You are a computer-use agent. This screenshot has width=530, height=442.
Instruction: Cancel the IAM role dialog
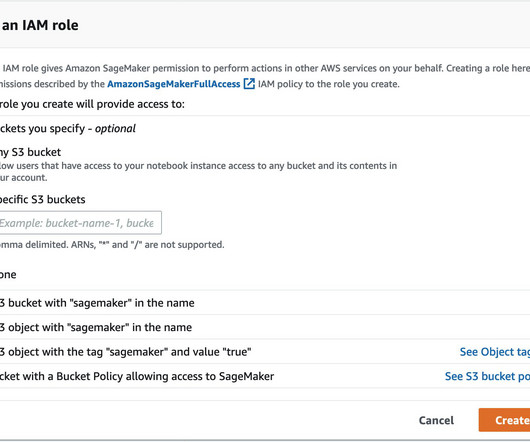click(x=436, y=420)
